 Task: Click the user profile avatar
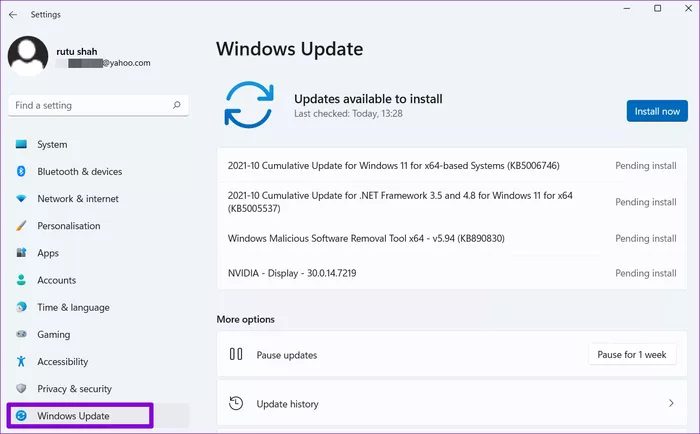tap(28, 56)
